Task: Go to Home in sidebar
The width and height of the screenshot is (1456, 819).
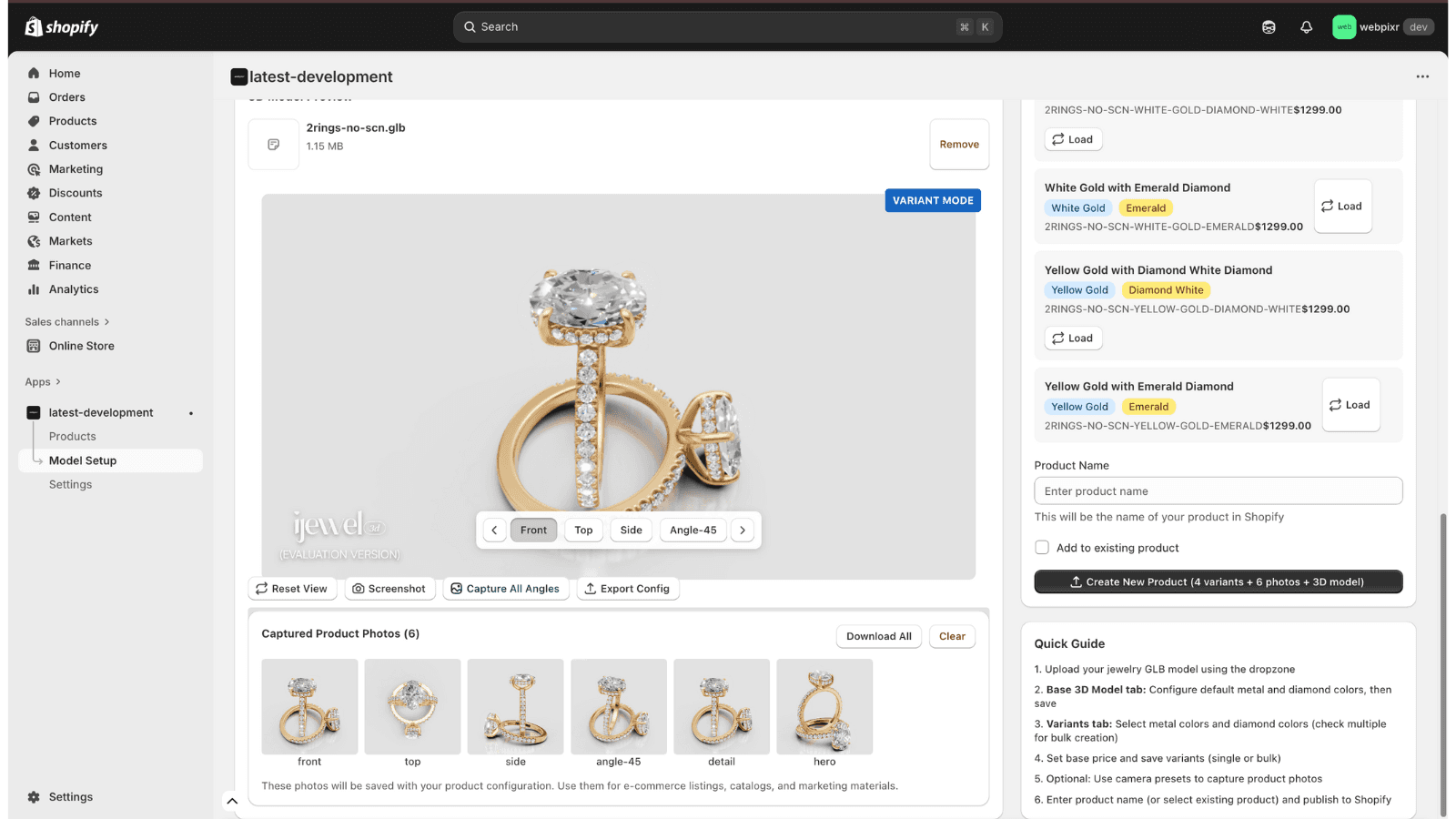Action: click(65, 74)
